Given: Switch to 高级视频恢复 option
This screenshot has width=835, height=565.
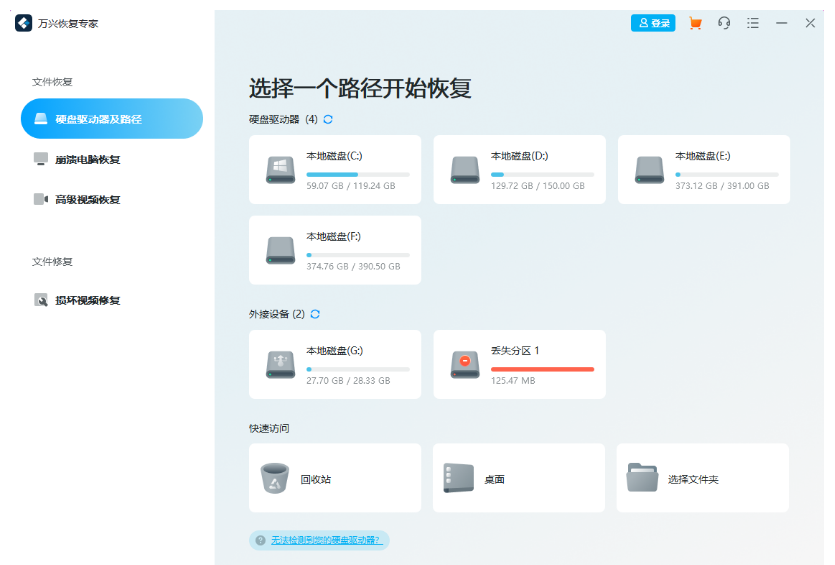Looking at the screenshot, I should (87, 199).
